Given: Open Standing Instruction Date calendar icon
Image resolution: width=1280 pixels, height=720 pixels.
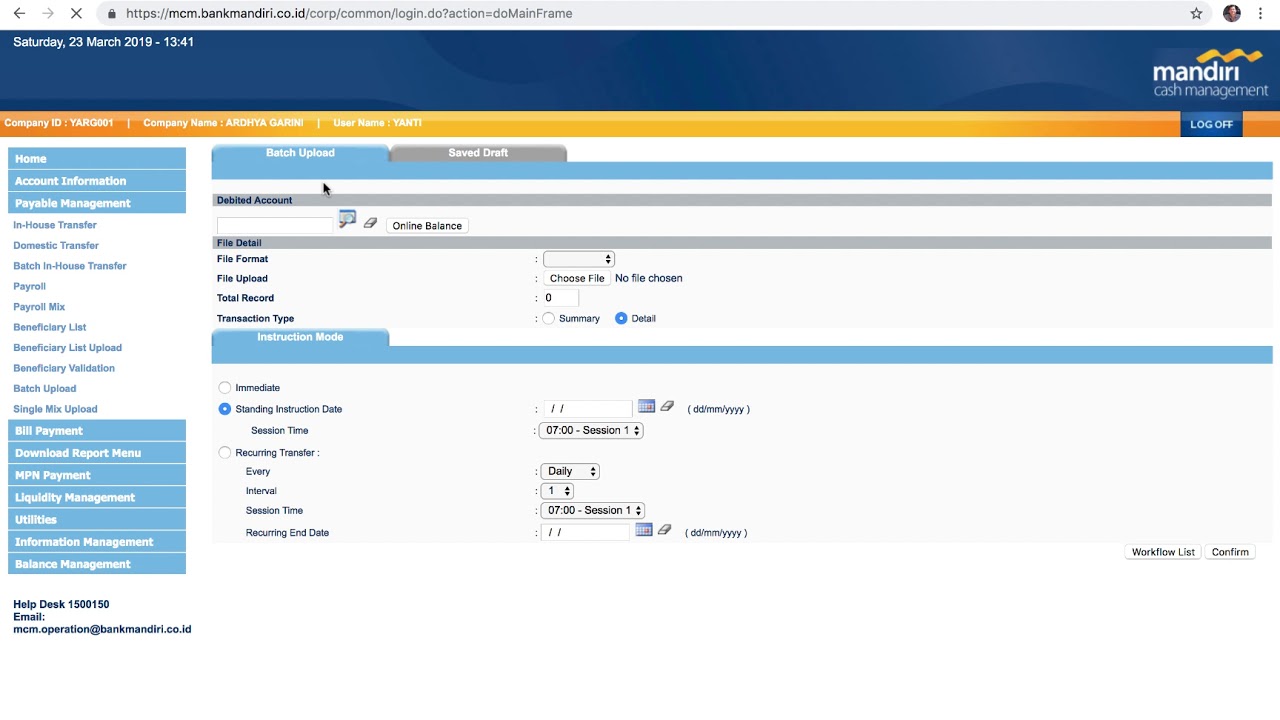Looking at the screenshot, I should pos(646,406).
